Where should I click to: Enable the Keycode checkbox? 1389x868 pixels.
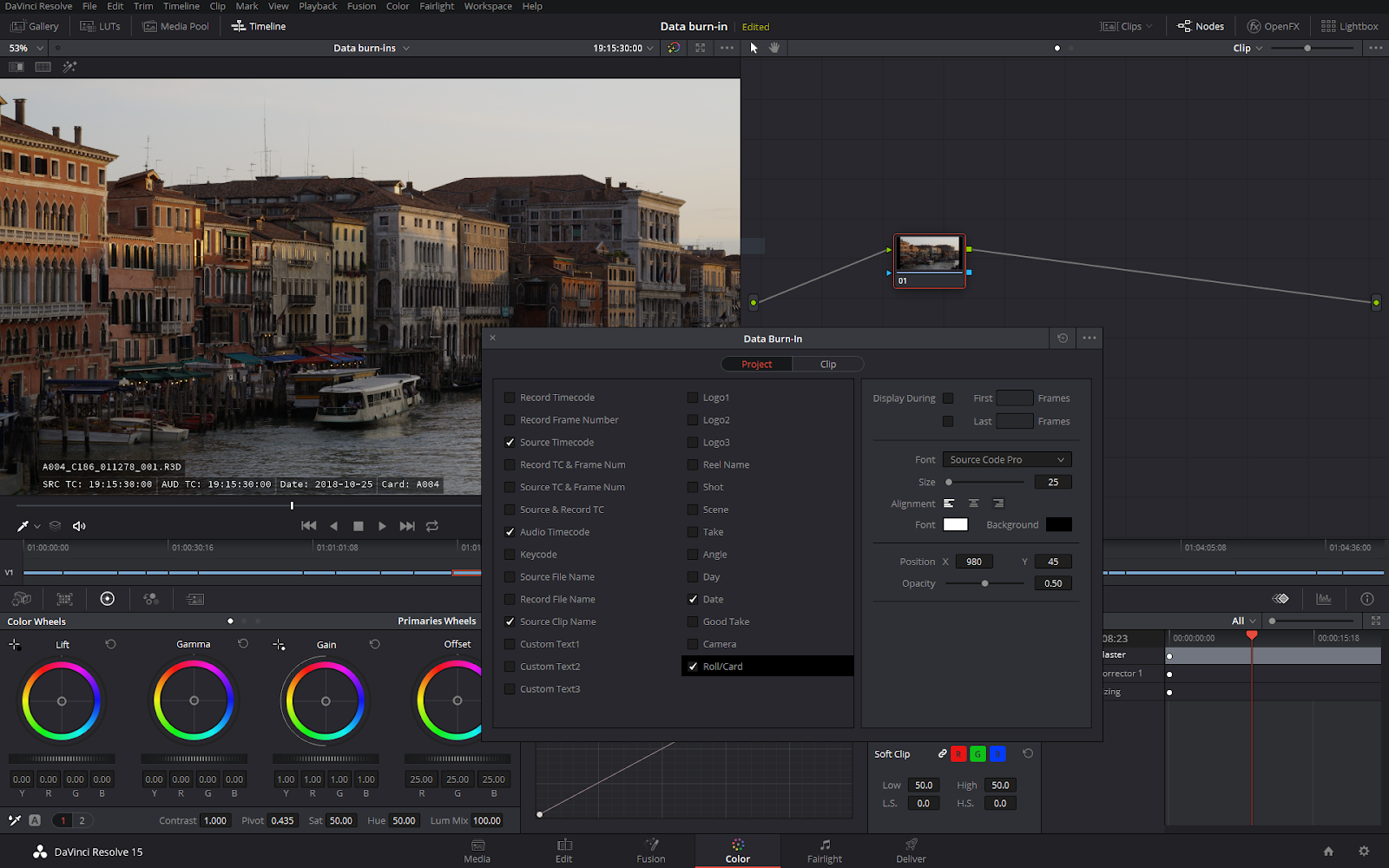[x=510, y=555]
